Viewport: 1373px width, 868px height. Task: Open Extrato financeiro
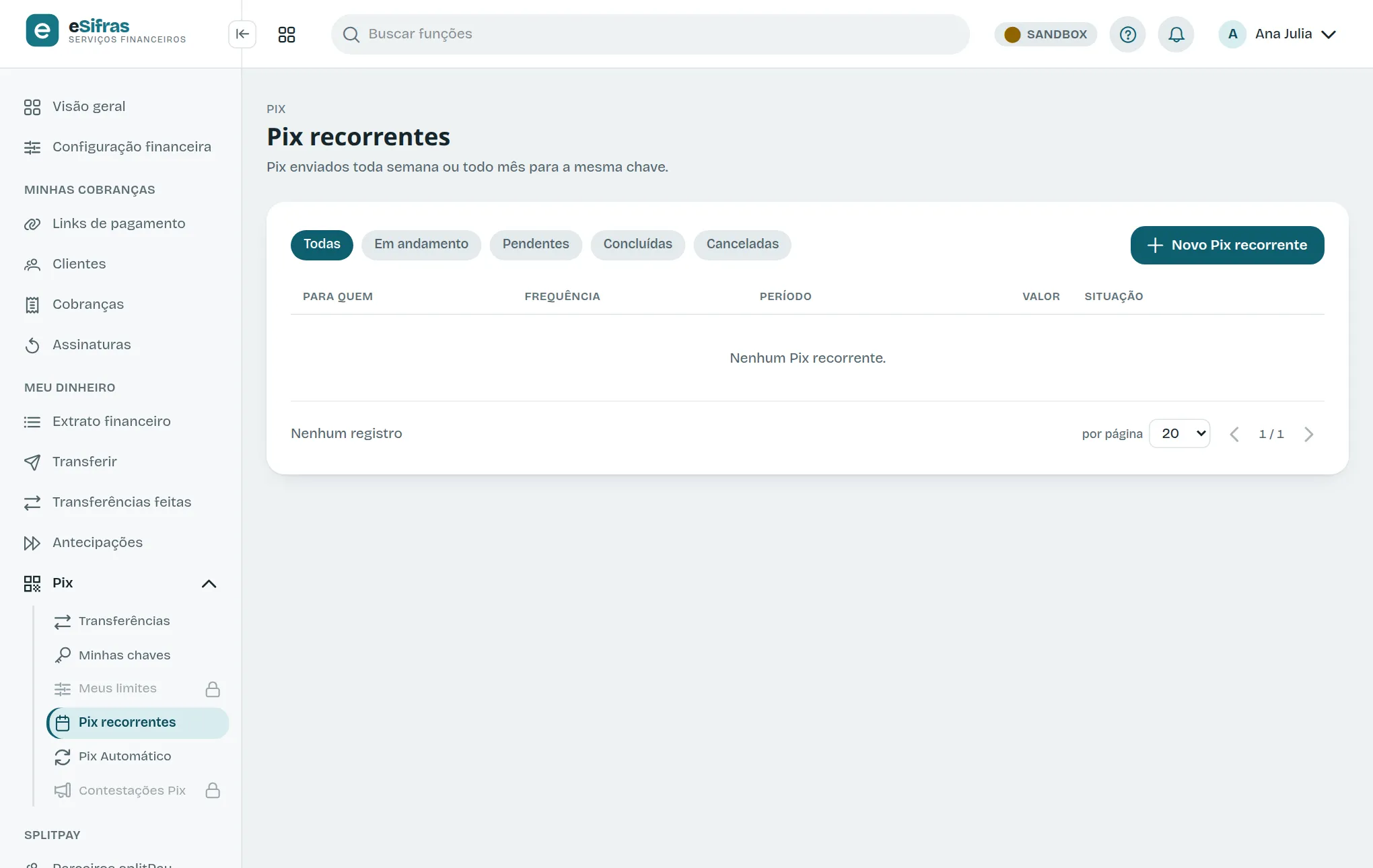tap(121, 421)
